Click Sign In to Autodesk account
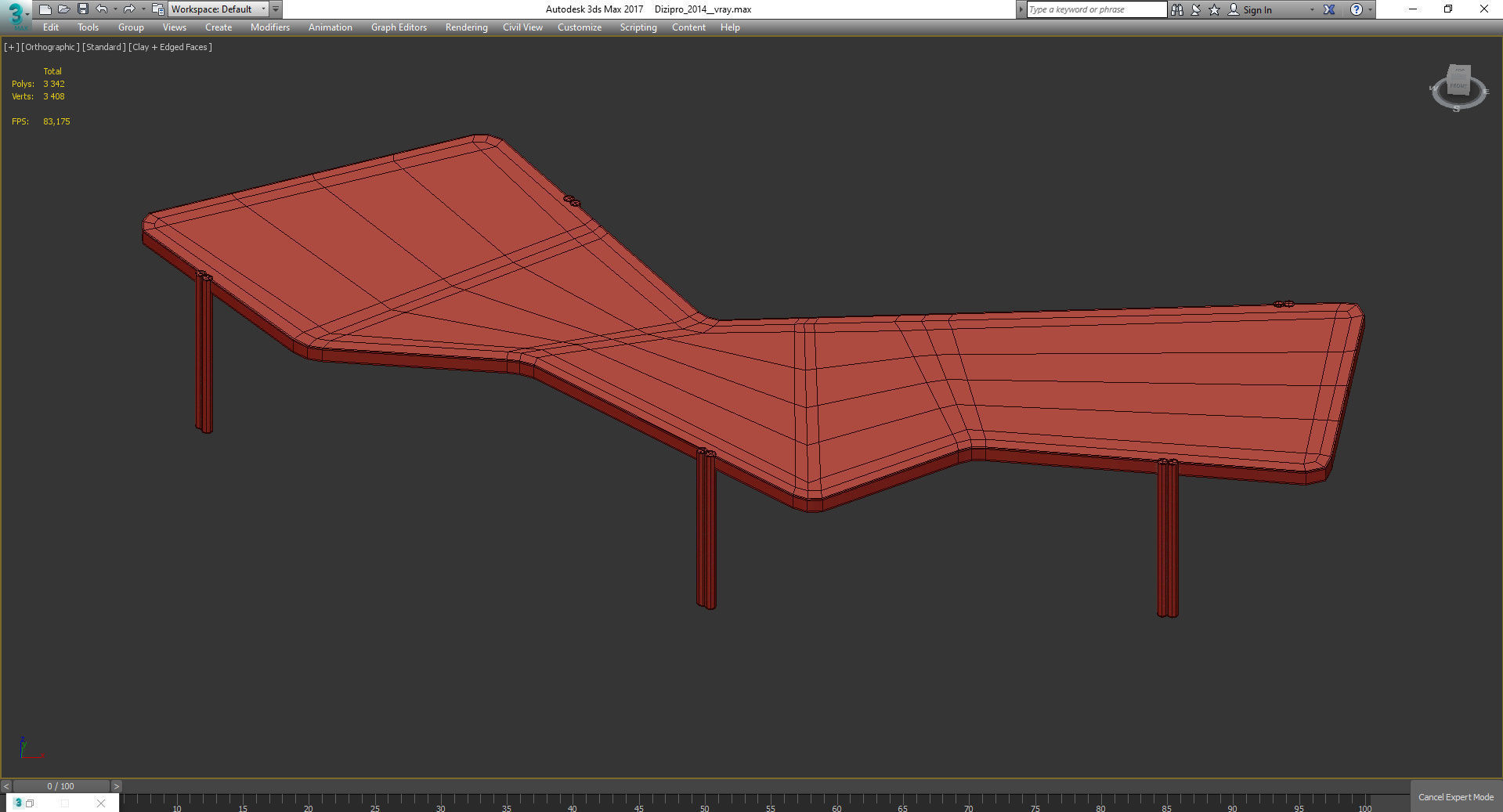Viewport: 1503px width, 812px height. click(1257, 10)
